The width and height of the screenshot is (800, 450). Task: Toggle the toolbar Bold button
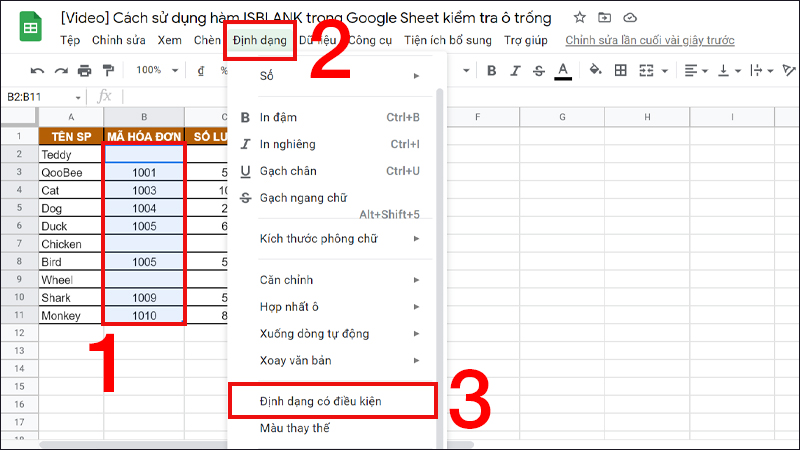coord(491,70)
